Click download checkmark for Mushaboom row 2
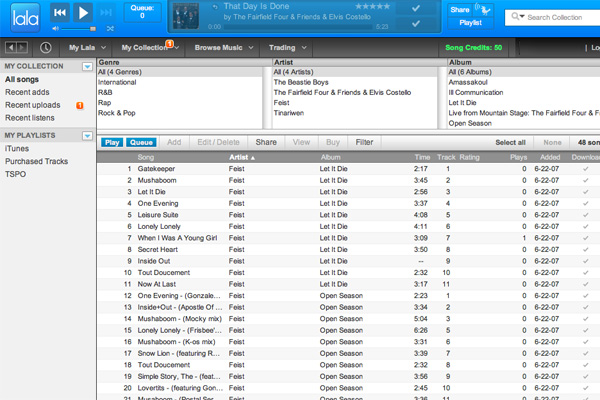The width and height of the screenshot is (600, 400). point(585,180)
